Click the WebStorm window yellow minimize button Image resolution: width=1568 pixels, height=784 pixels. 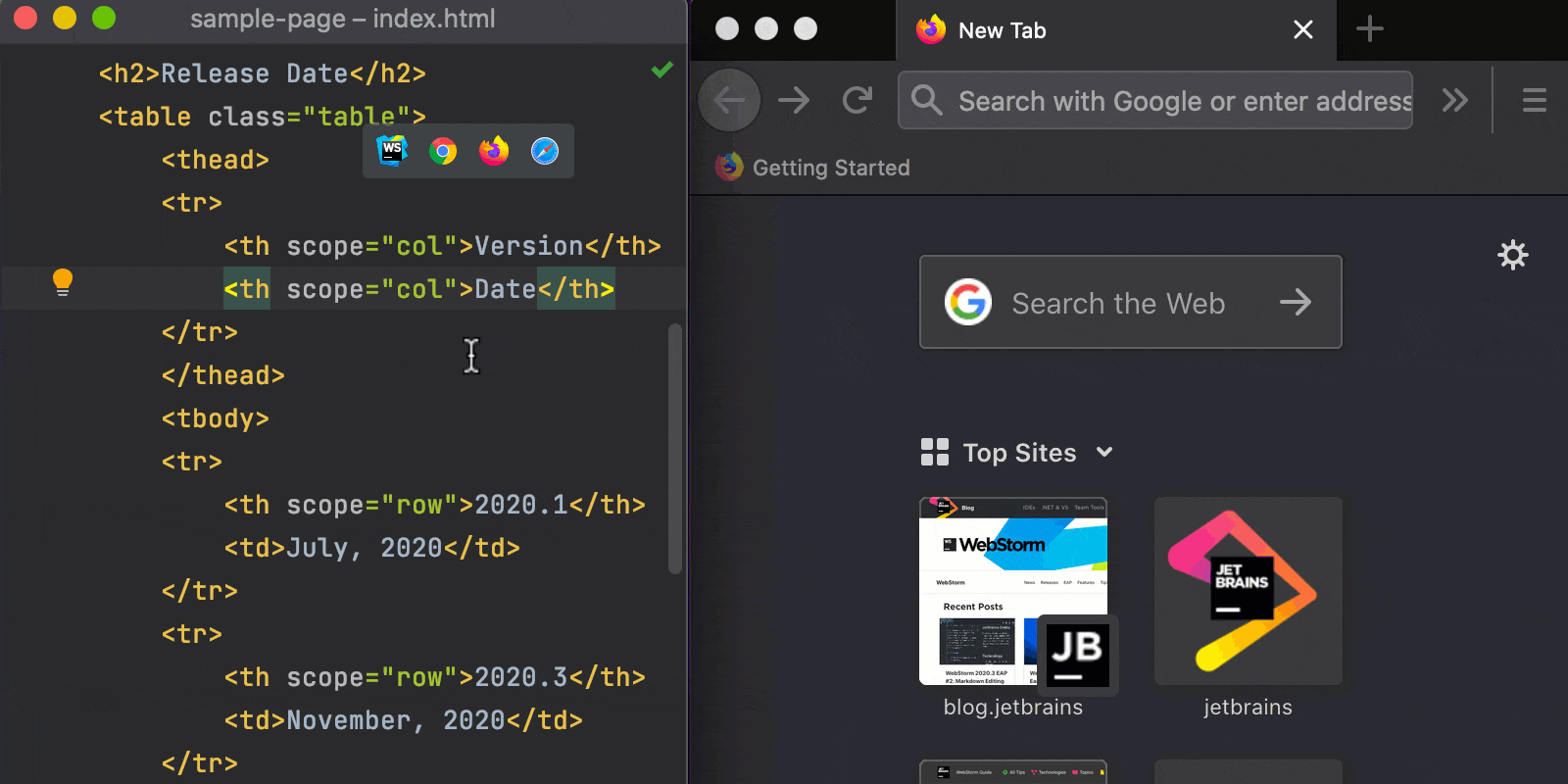tap(65, 18)
